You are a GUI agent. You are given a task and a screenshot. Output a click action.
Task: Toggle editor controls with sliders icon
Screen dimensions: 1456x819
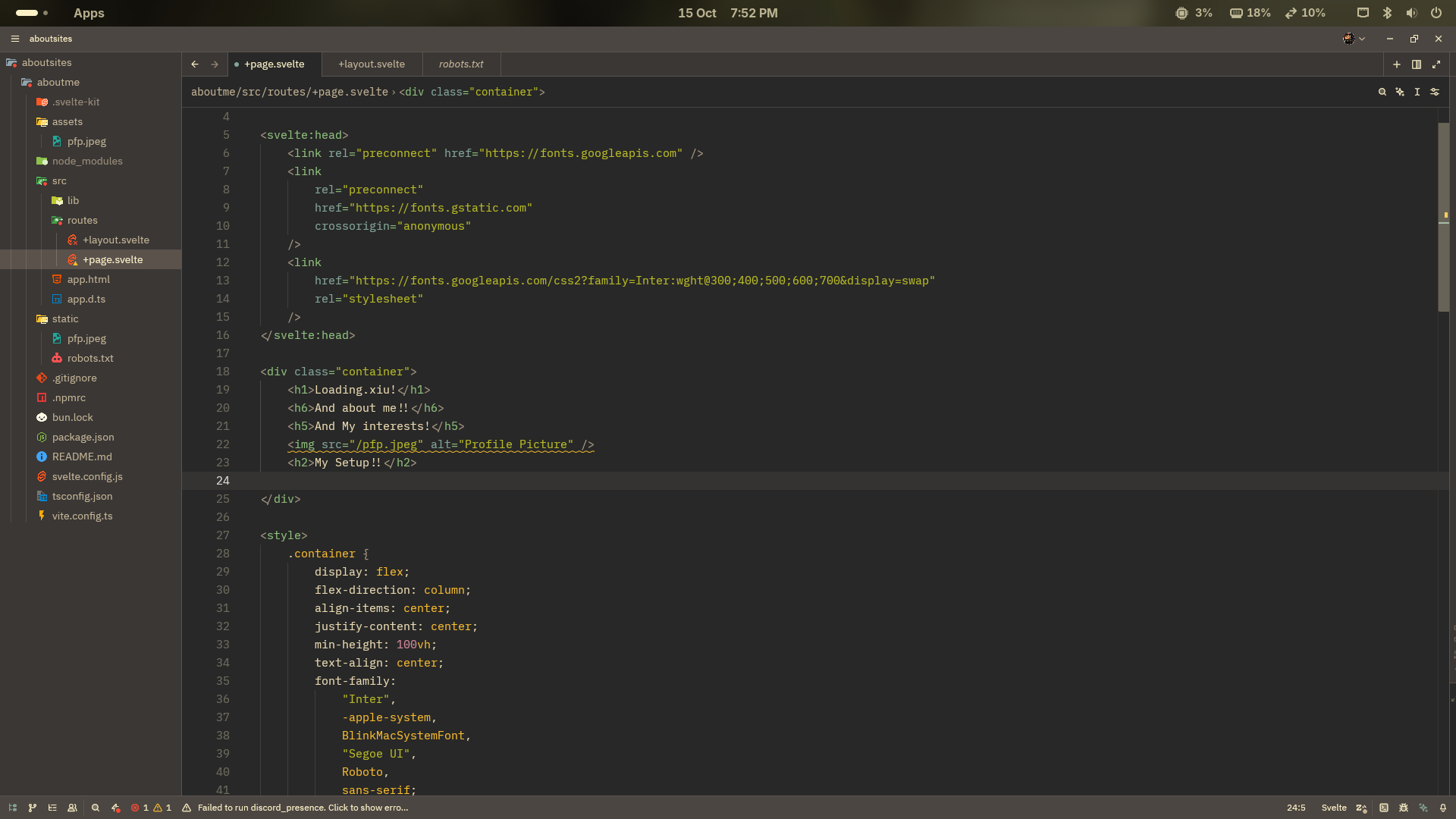tap(1436, 92)
